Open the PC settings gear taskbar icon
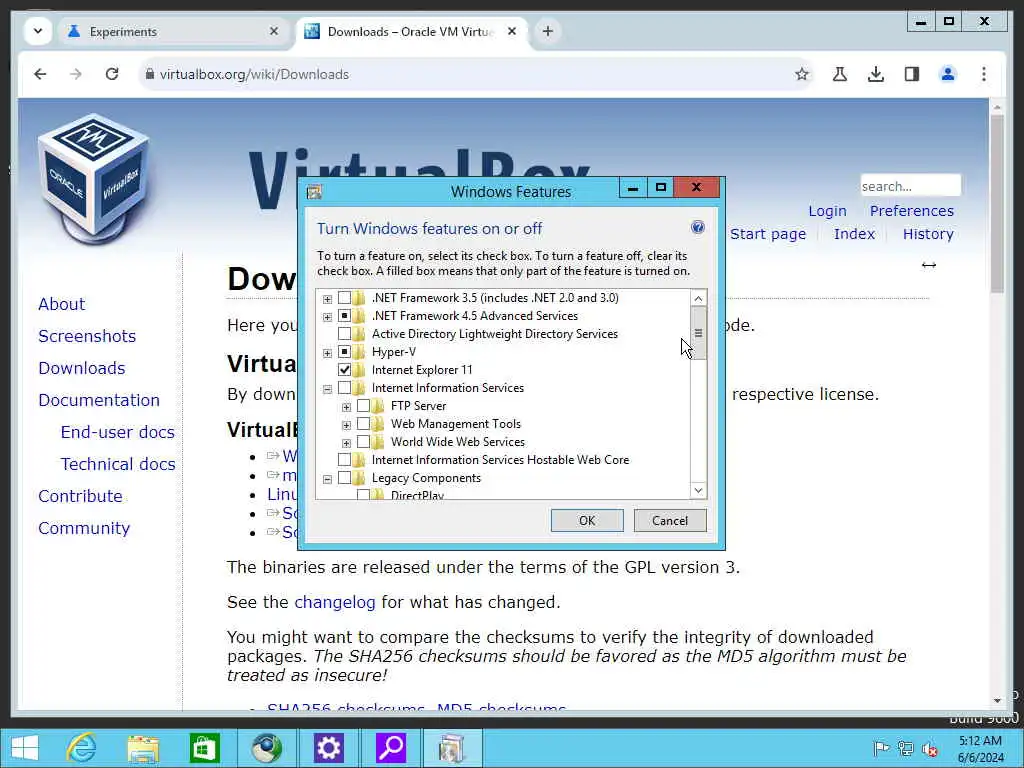Viewport: 1024px width, 768px height. tap(328, 748)
